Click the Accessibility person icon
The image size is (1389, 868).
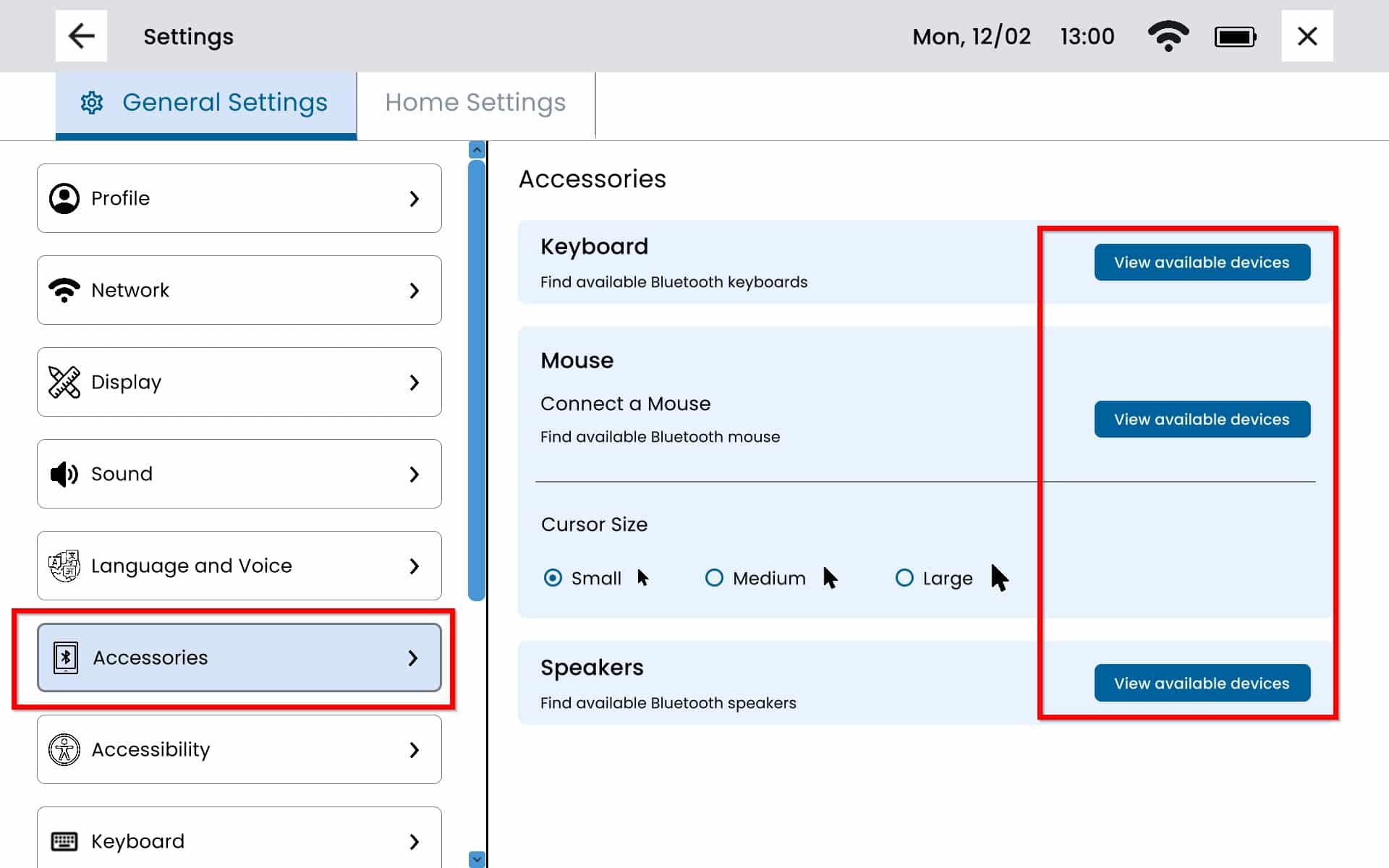click(x=64, y=749)
